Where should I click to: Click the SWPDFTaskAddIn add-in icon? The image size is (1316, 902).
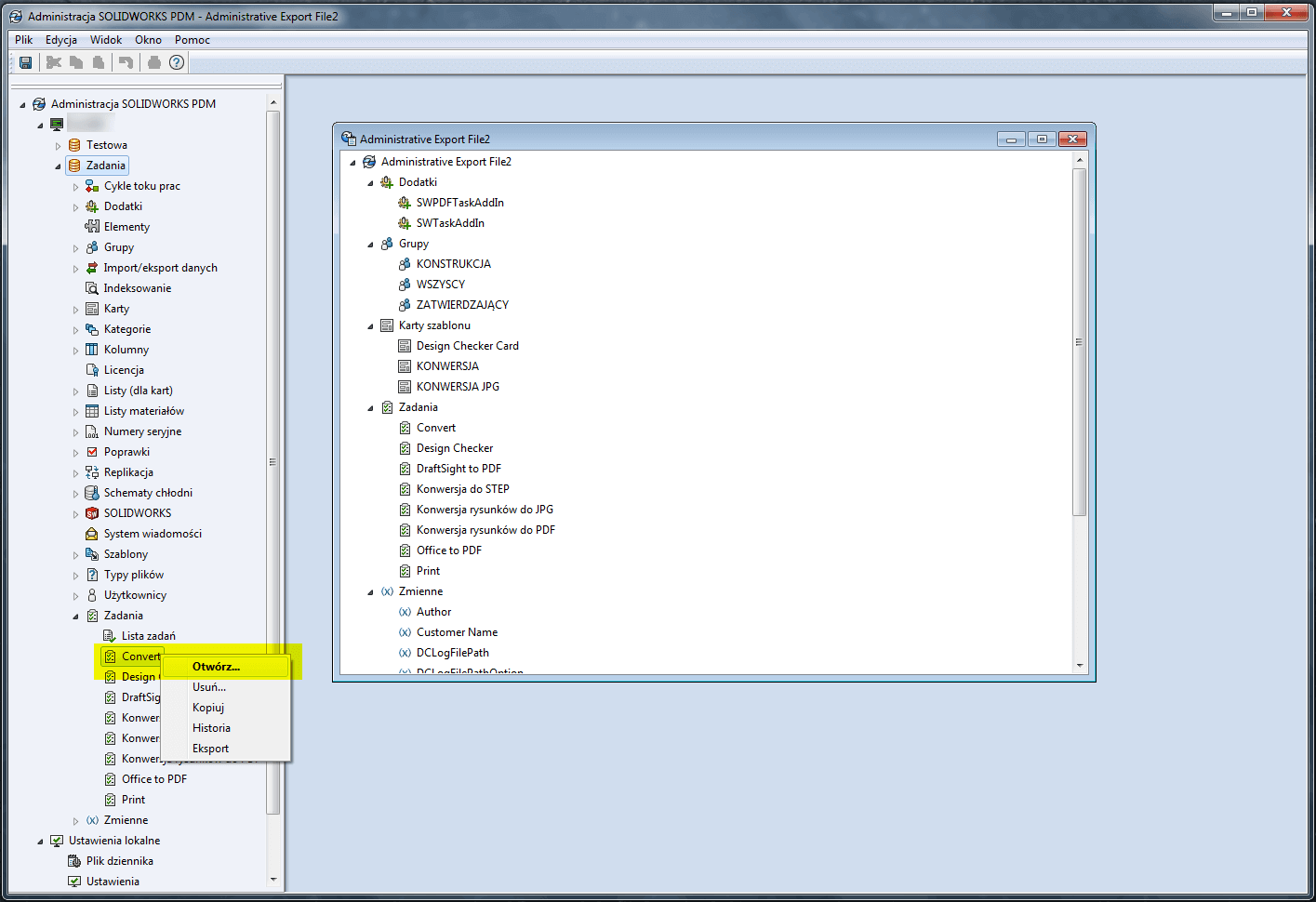pos(404,202)
